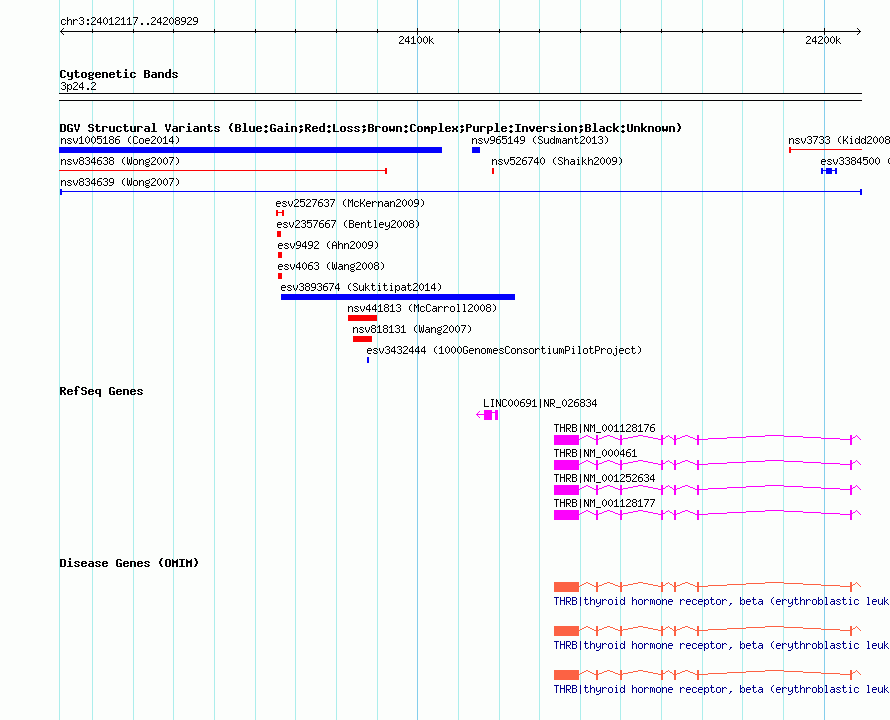Click the nsv834639 (Wong2007) label
This screenshot has width=890, height=720.
click(120, 182)
